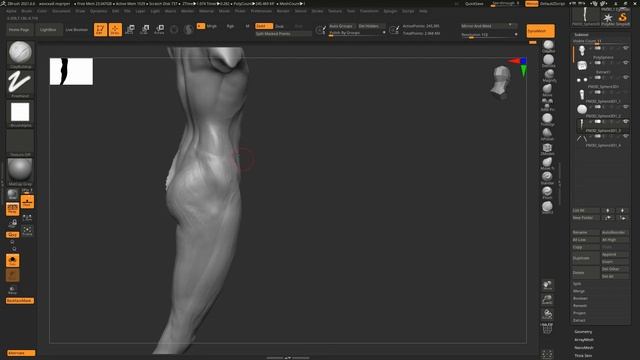
Task: Select the Move gizmo tool
Action: click(130, 29)
